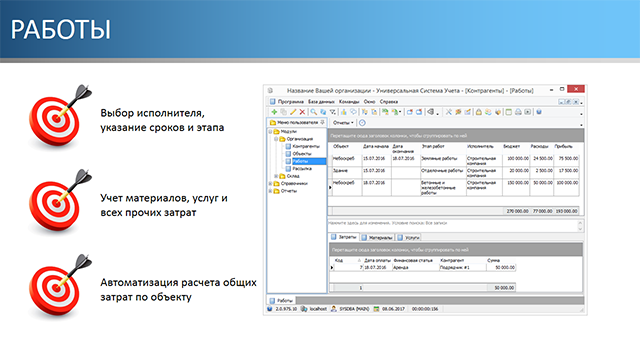Expand the Справочники folder node
The width and height of the screenshot is (640, 360).
click(270, 184)
